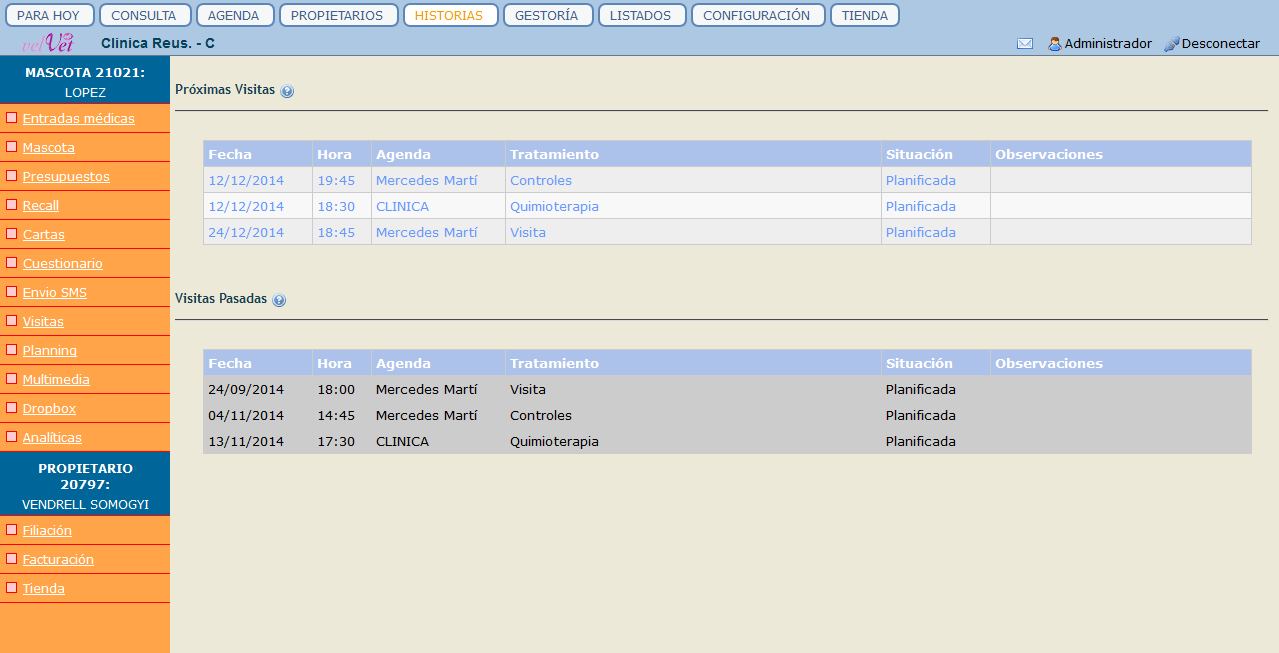This screenshot has height=653, width=1279.
Task: Click the envelope mail icon
Action: point(1024,44)
